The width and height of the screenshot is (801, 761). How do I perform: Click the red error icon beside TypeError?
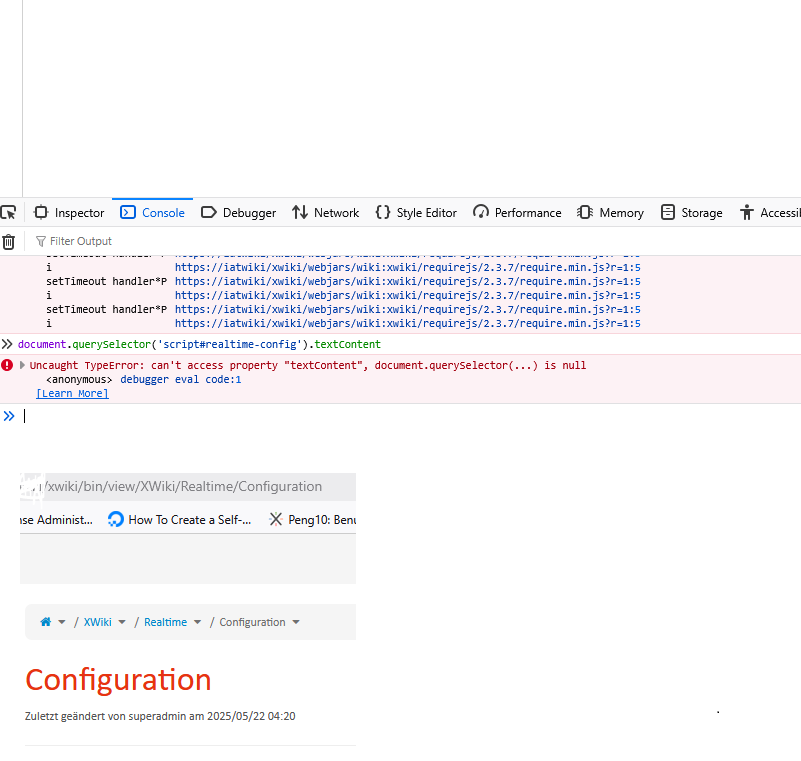[7, 365]
